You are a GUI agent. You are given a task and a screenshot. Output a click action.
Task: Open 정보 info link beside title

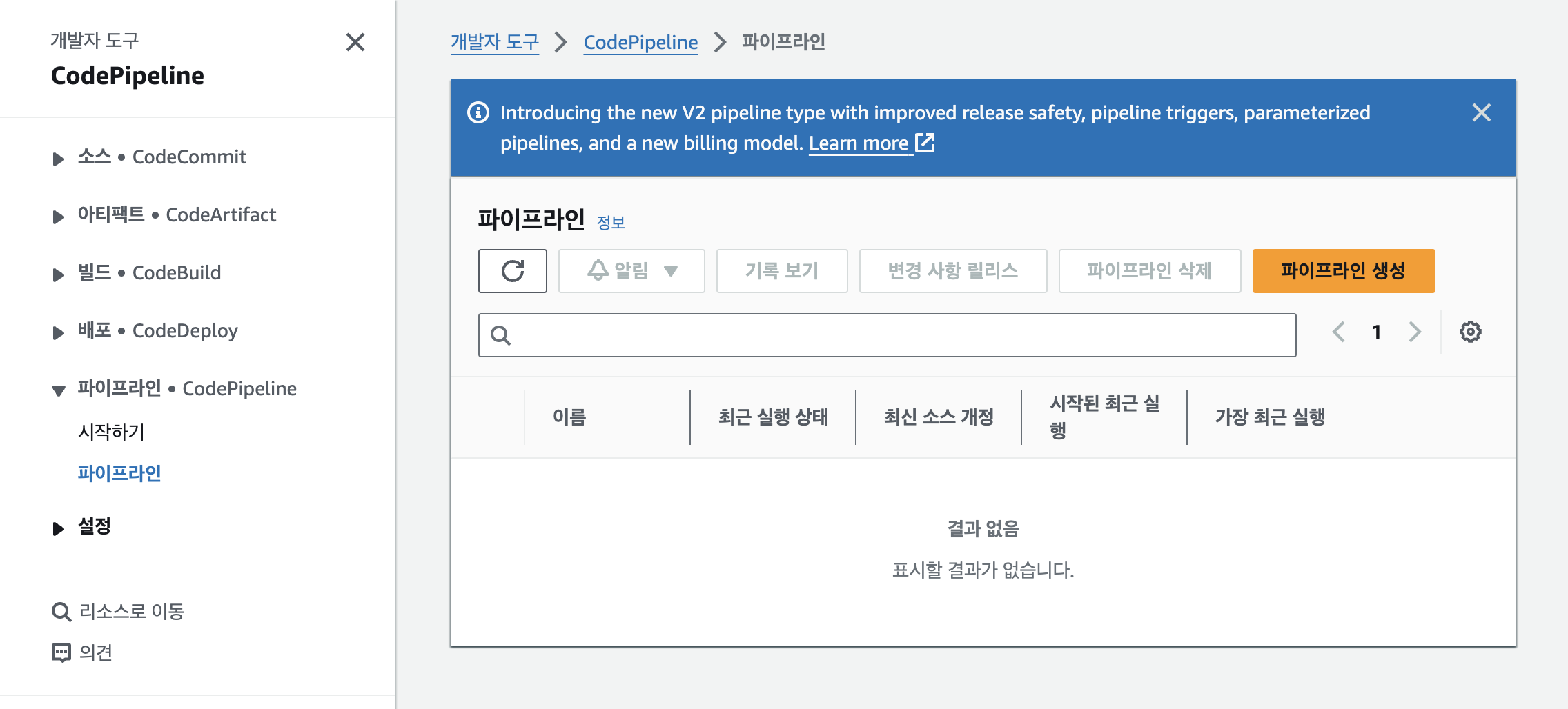coord(611,222)
